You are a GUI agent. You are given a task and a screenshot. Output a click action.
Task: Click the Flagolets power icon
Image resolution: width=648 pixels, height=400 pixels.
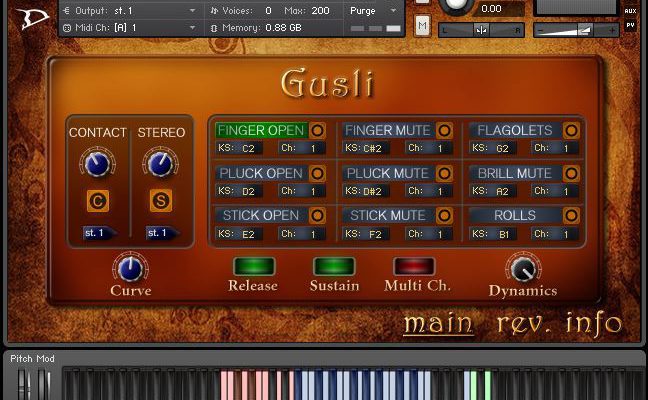(571, 131)
